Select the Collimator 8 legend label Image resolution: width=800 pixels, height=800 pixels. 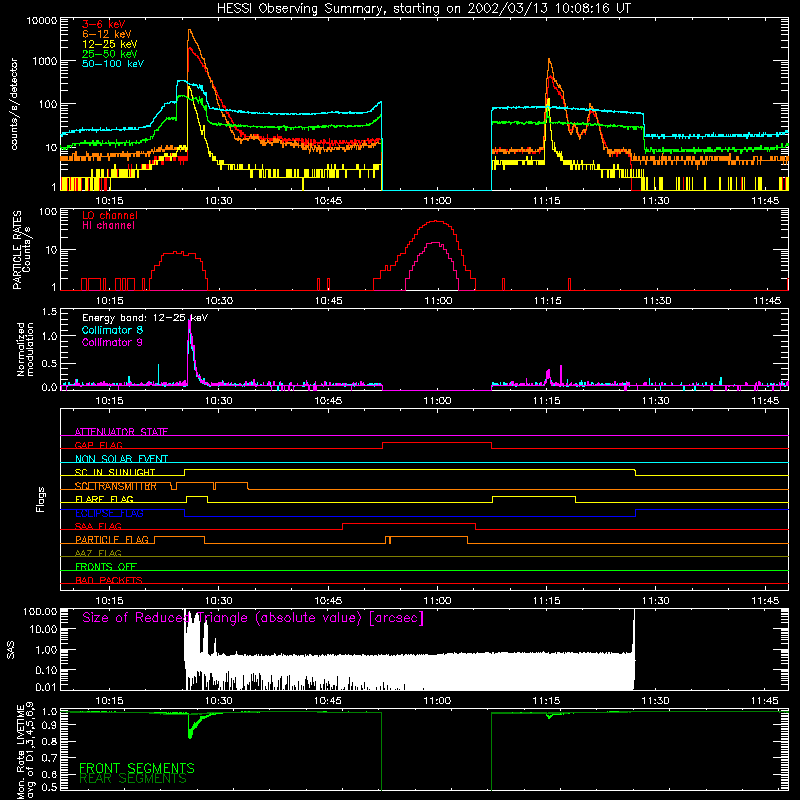(112, 330)
